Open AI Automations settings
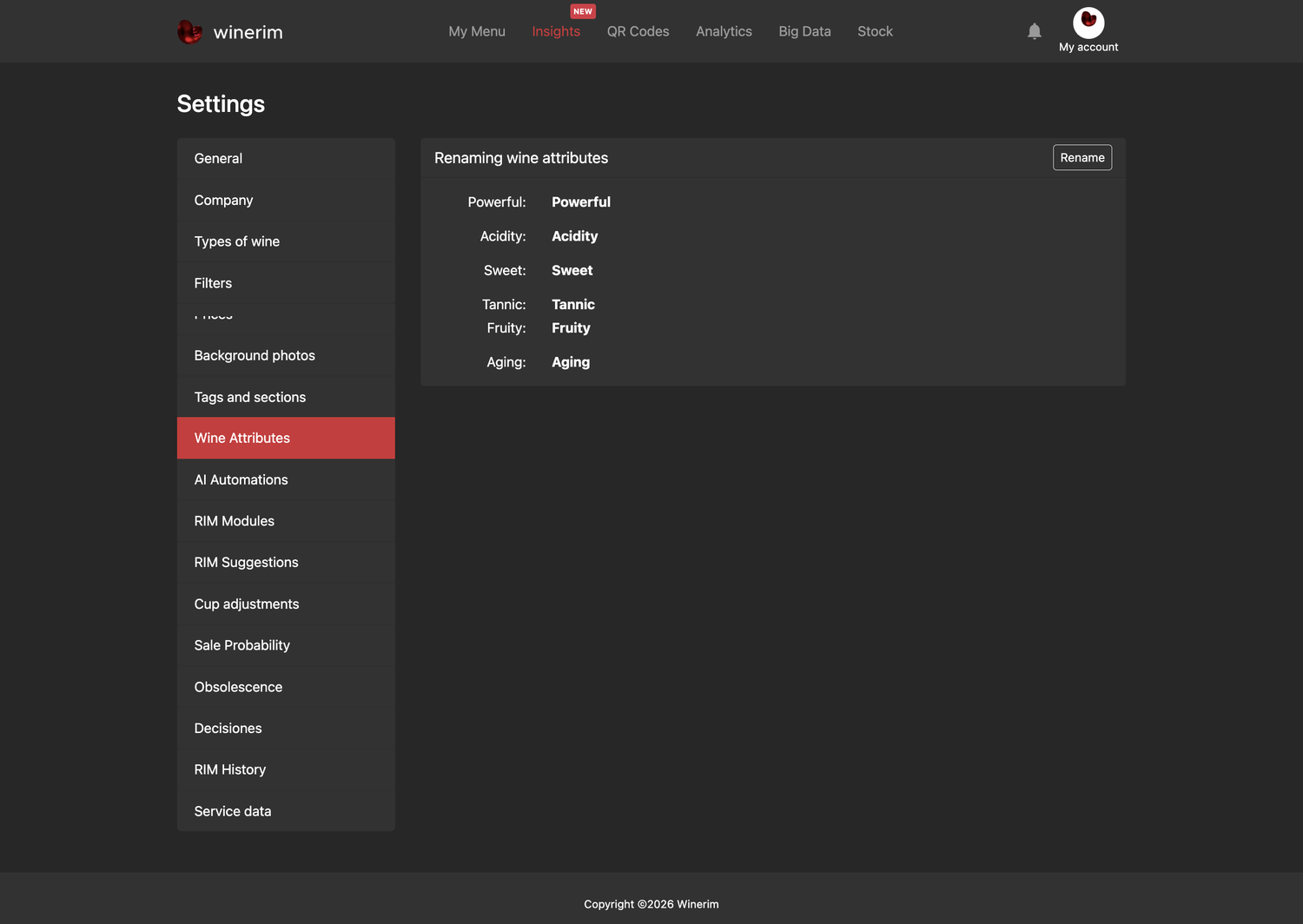Image resolution: width=1303 pixels, height=924 pixels. click(286, 479)
